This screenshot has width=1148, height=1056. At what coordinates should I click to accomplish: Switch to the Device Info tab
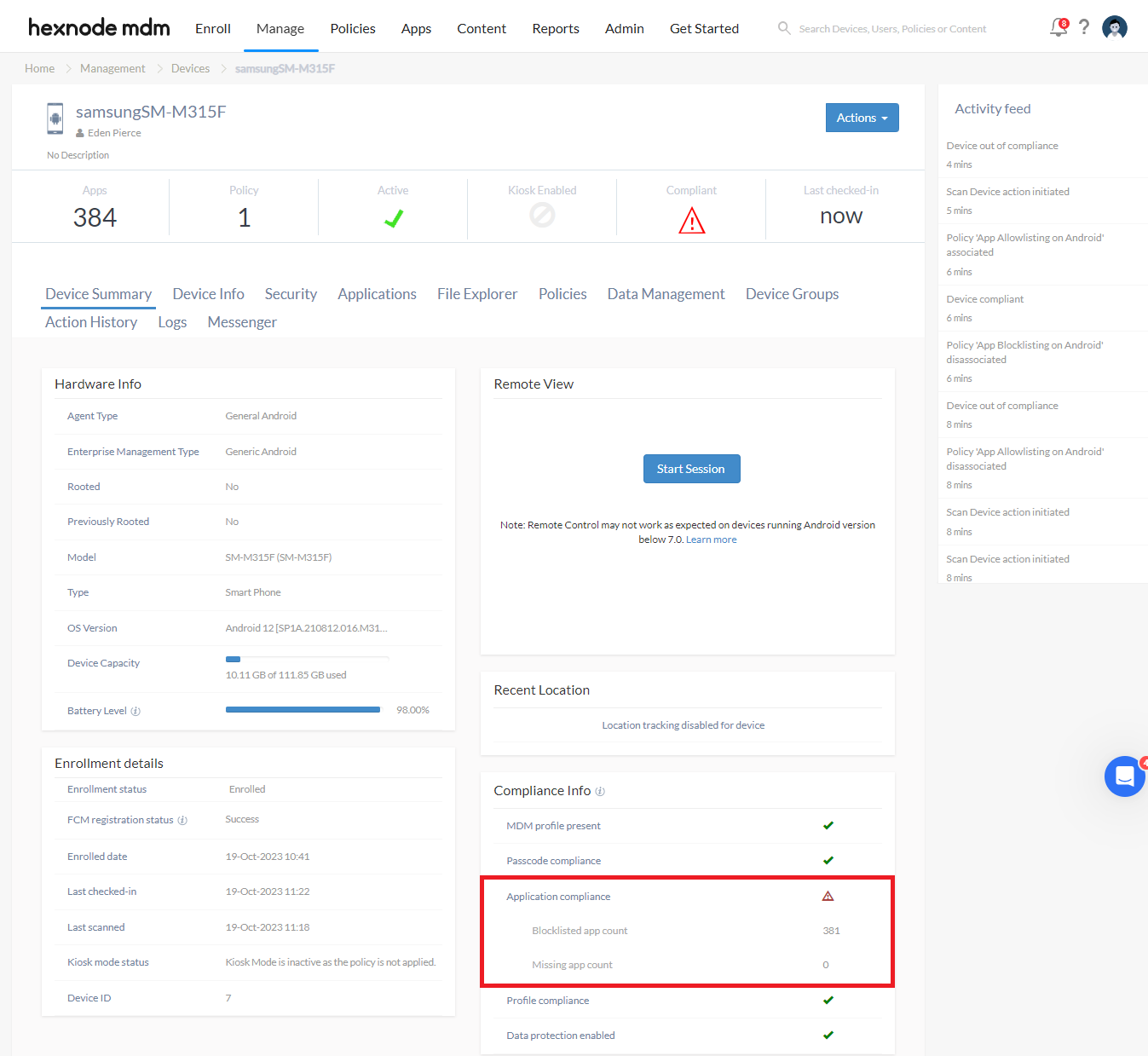(208, 294)
